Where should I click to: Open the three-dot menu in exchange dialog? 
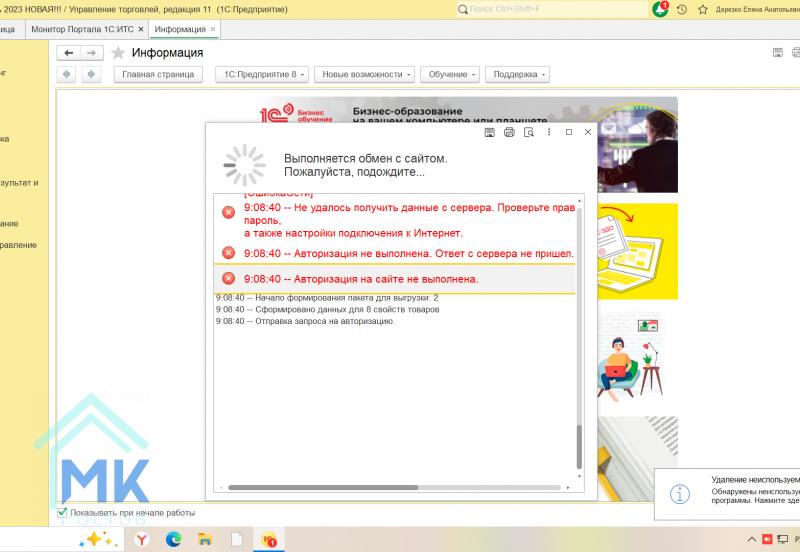[549, 132]
